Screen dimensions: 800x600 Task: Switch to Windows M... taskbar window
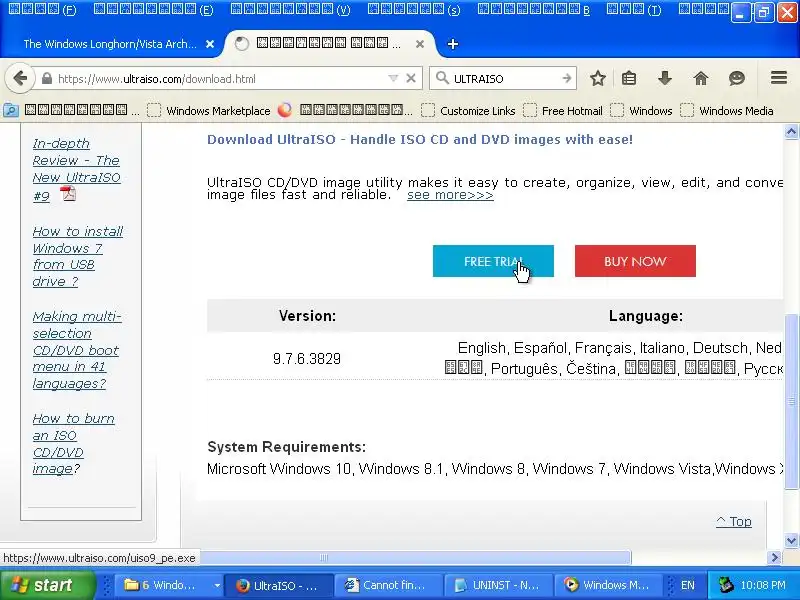pos(609,585)
